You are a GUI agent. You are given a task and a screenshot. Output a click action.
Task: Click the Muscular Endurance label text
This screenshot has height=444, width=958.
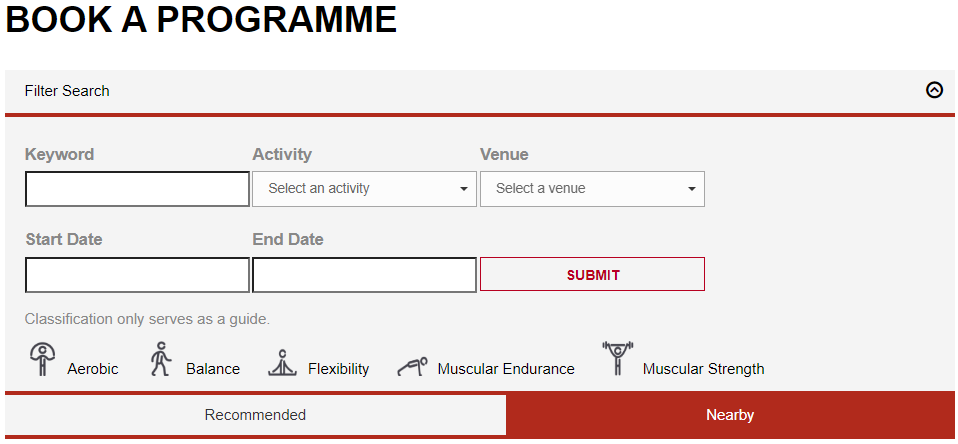tap(506, 369)
